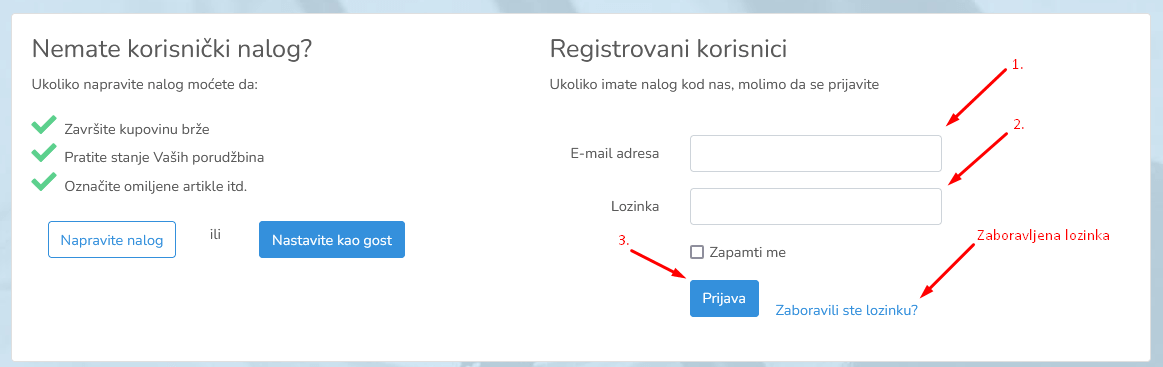Image resolution: width=1163 pixels, height=367 pixels.
Task: Click the green checkmark beside Označite omiljene artikle
Action: tap(45, 182)
